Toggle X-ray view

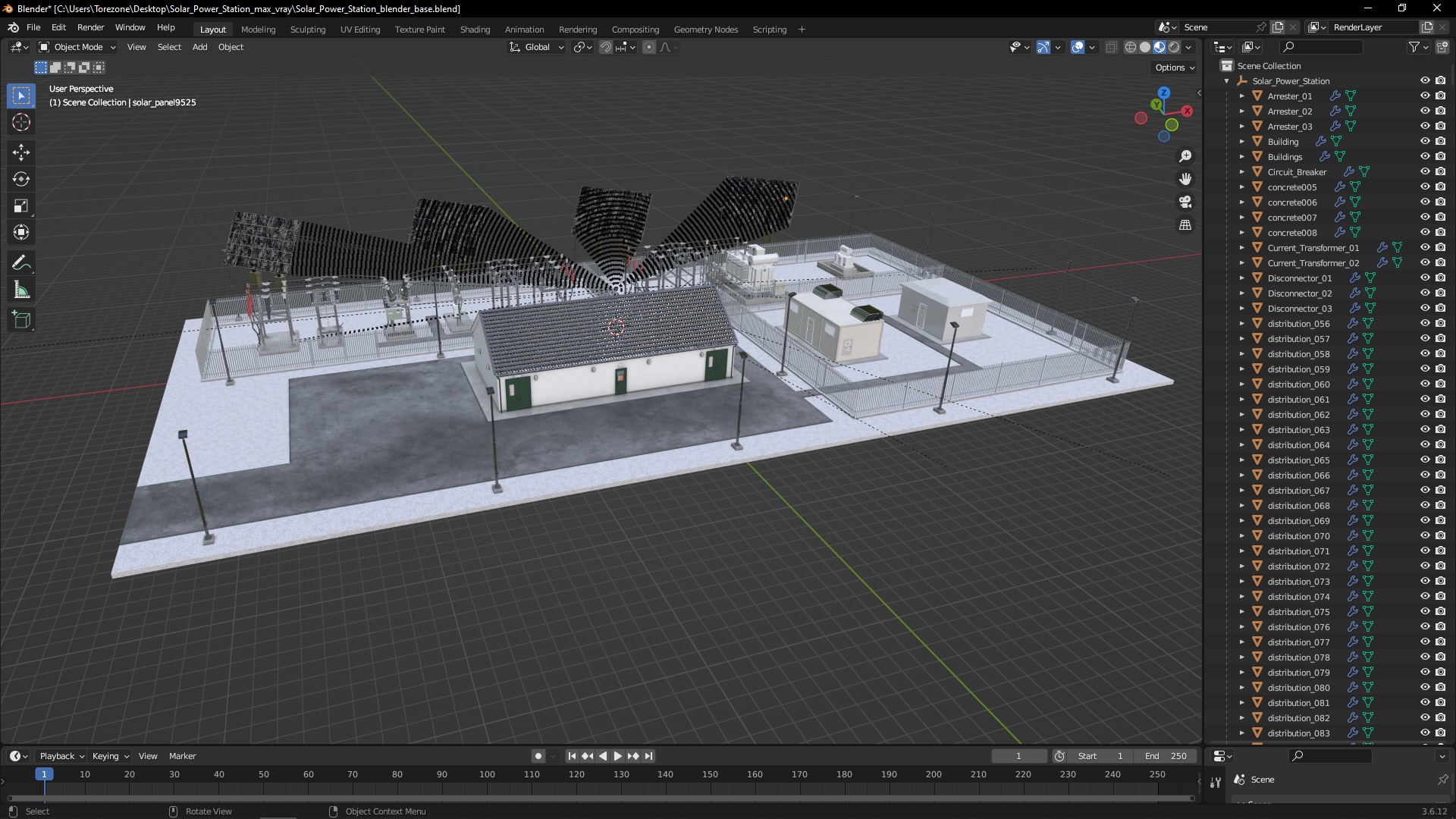click(1111, 47)
